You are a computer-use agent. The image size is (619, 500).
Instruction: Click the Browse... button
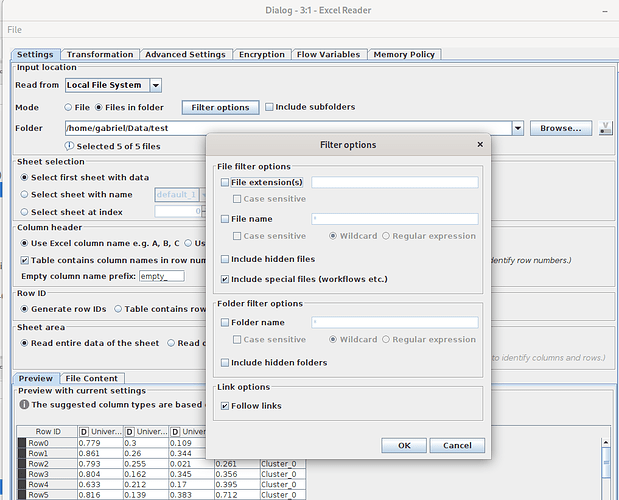pyautogui.click(x=561, y=128)
